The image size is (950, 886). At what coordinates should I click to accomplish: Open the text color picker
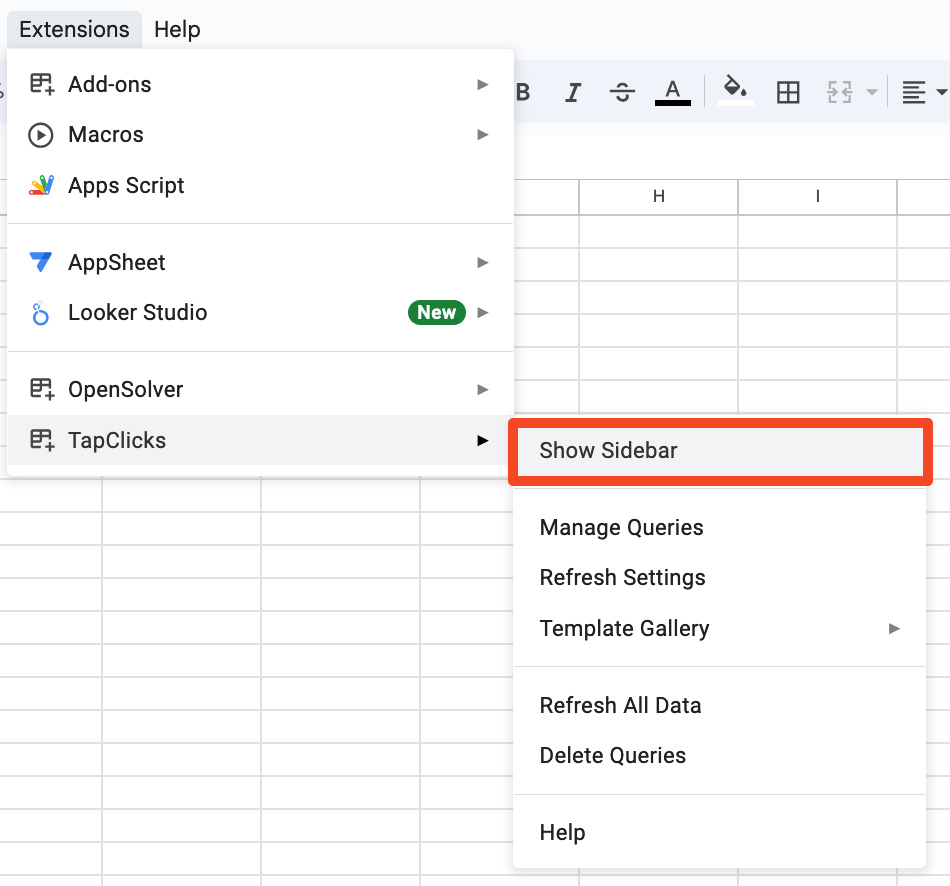point(673,92)
